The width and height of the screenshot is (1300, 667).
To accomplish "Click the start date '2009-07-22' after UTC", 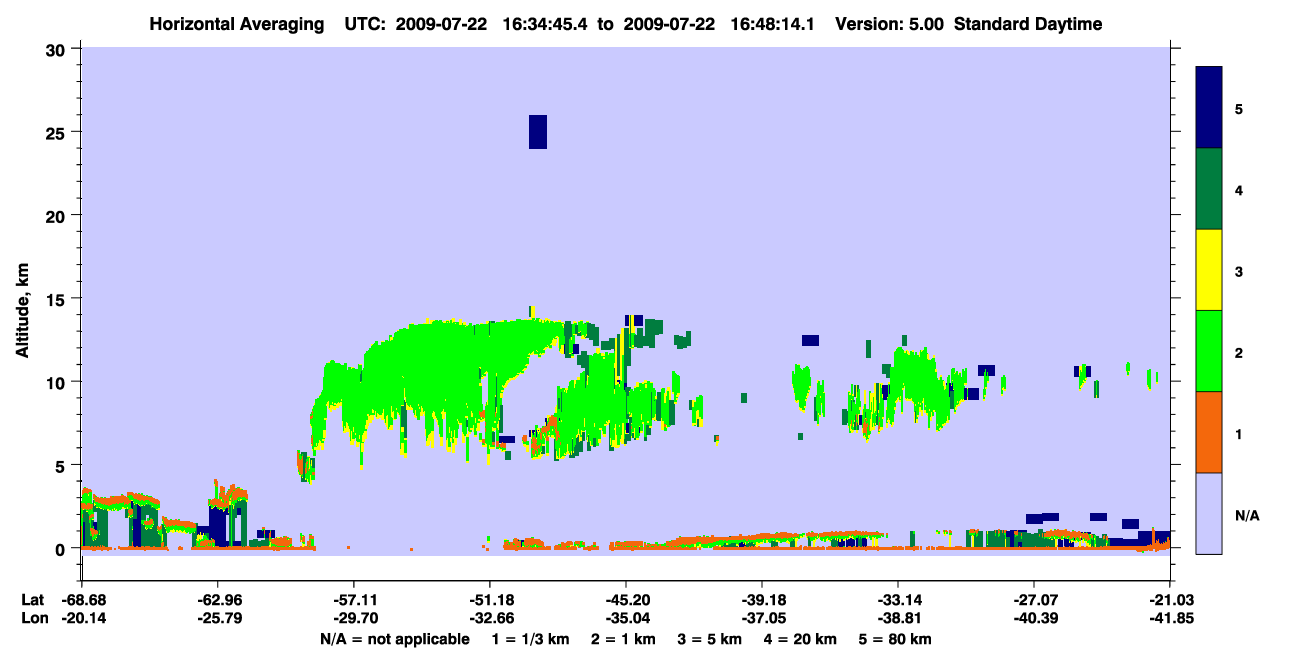I will pyautogui.click(x=443, y=24).
